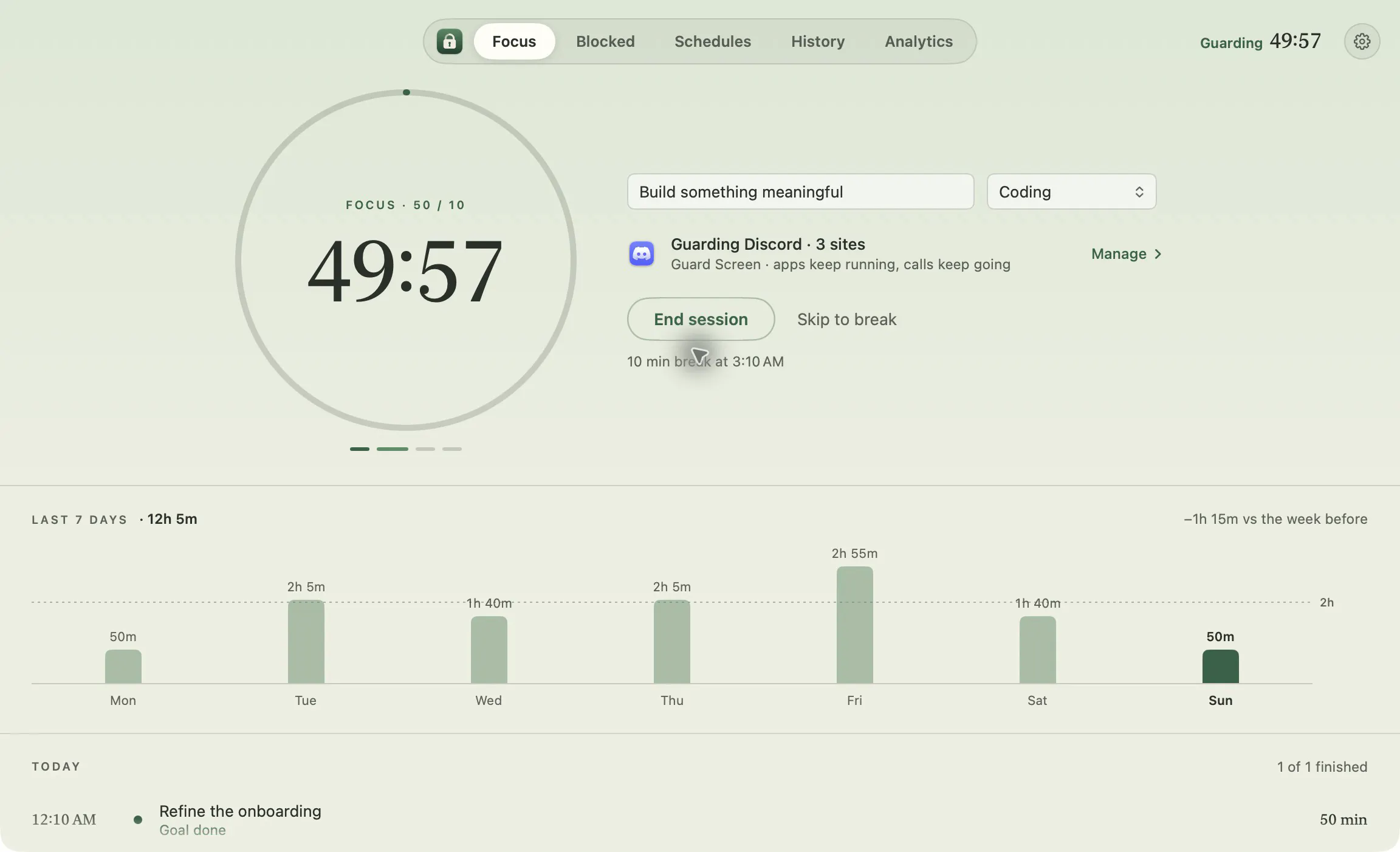Click the '12:10 AM' session time
Viewport: 1400px width, 852px height.
[x=64, y=820]
